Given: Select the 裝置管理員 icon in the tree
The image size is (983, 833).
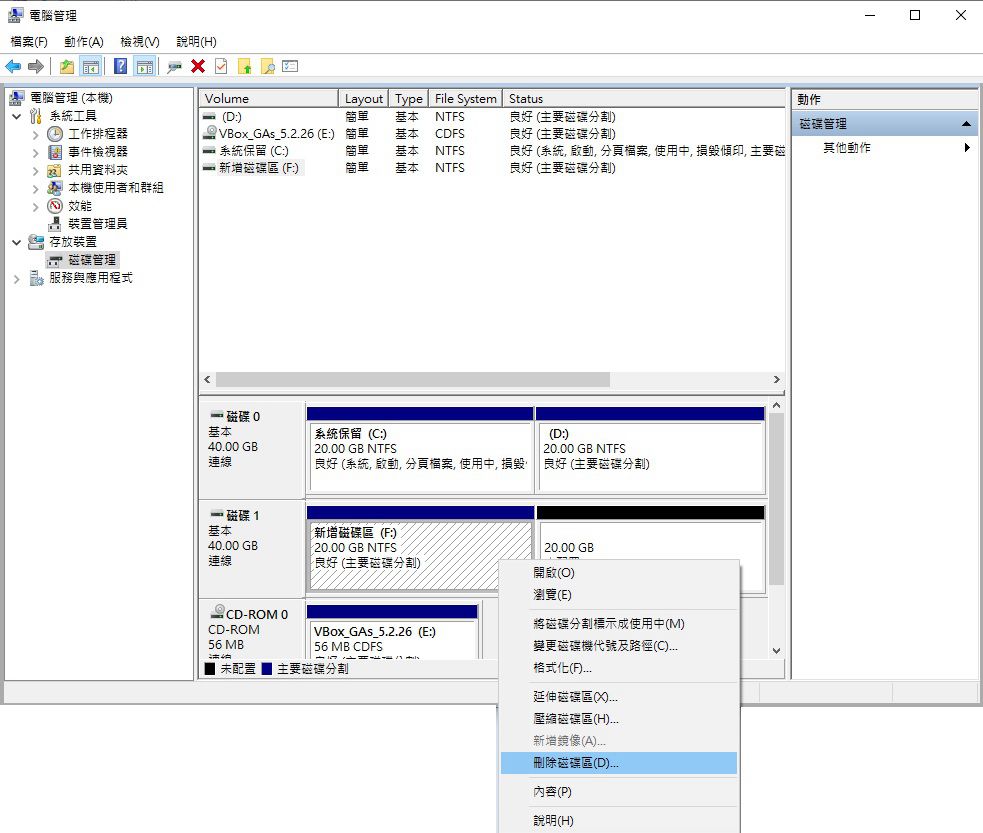Looking at the screenshot, I should 55,224.
